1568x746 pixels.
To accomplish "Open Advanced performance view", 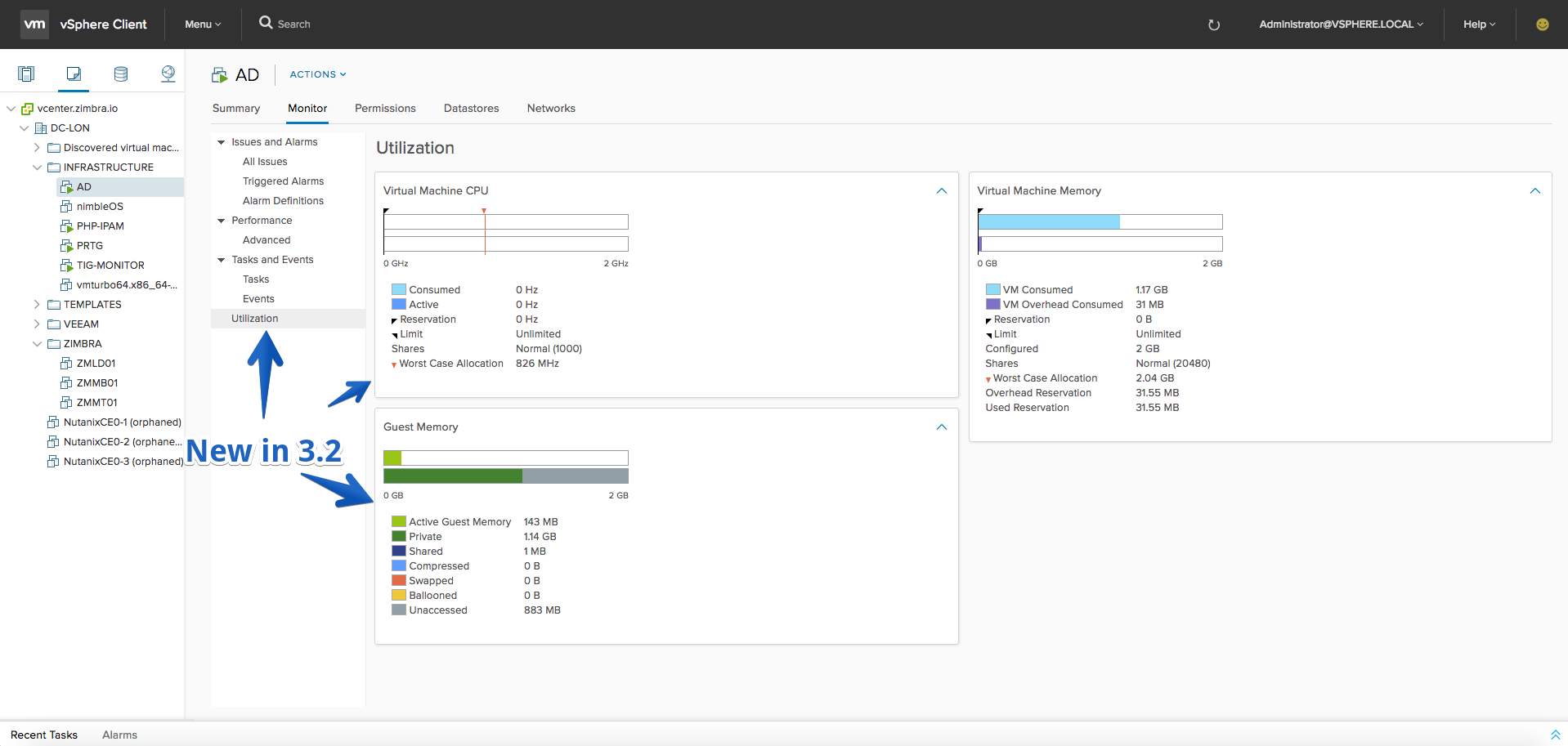I will coord(267,240).
